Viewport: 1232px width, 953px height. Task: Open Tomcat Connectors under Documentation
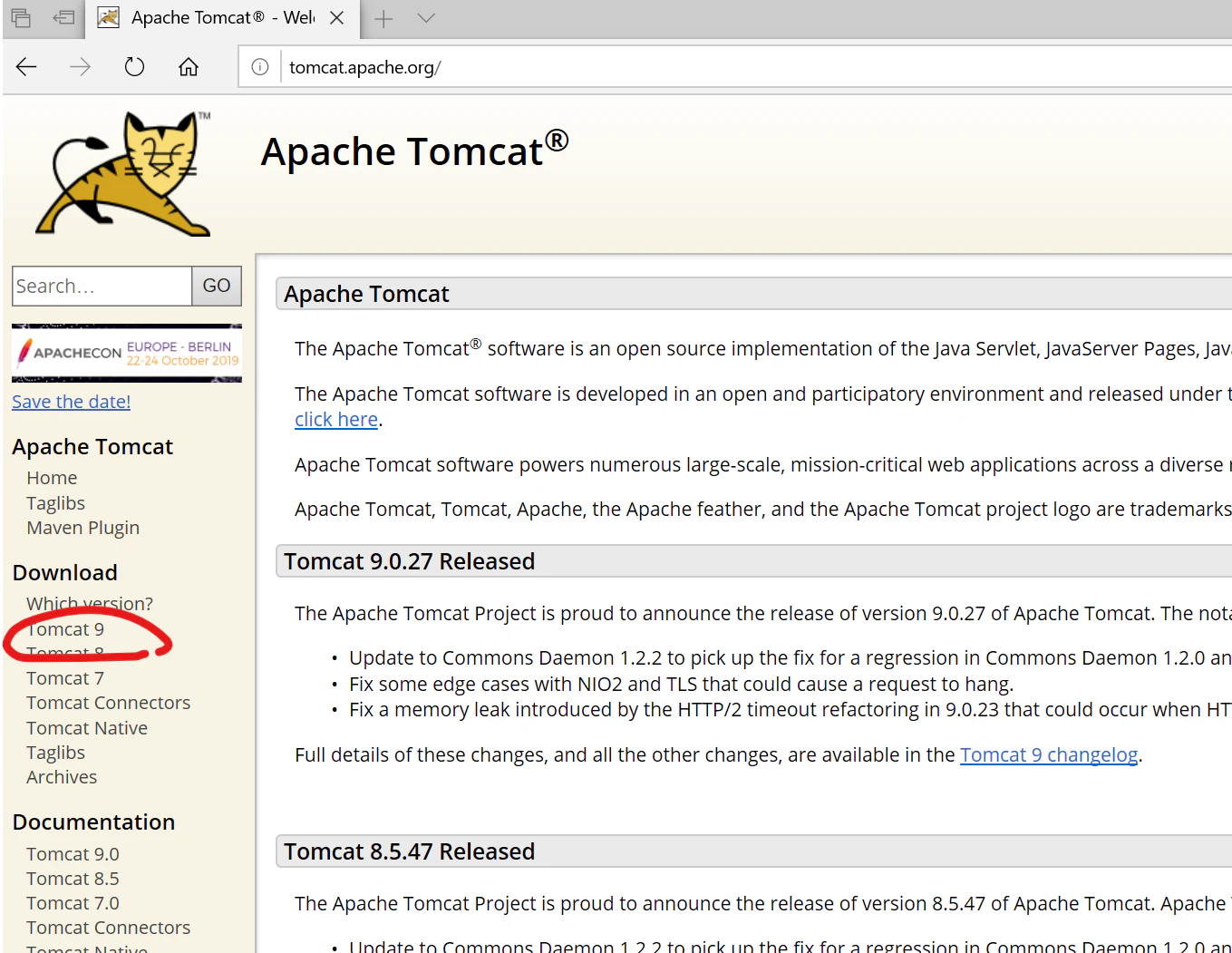tap(108, 928)
